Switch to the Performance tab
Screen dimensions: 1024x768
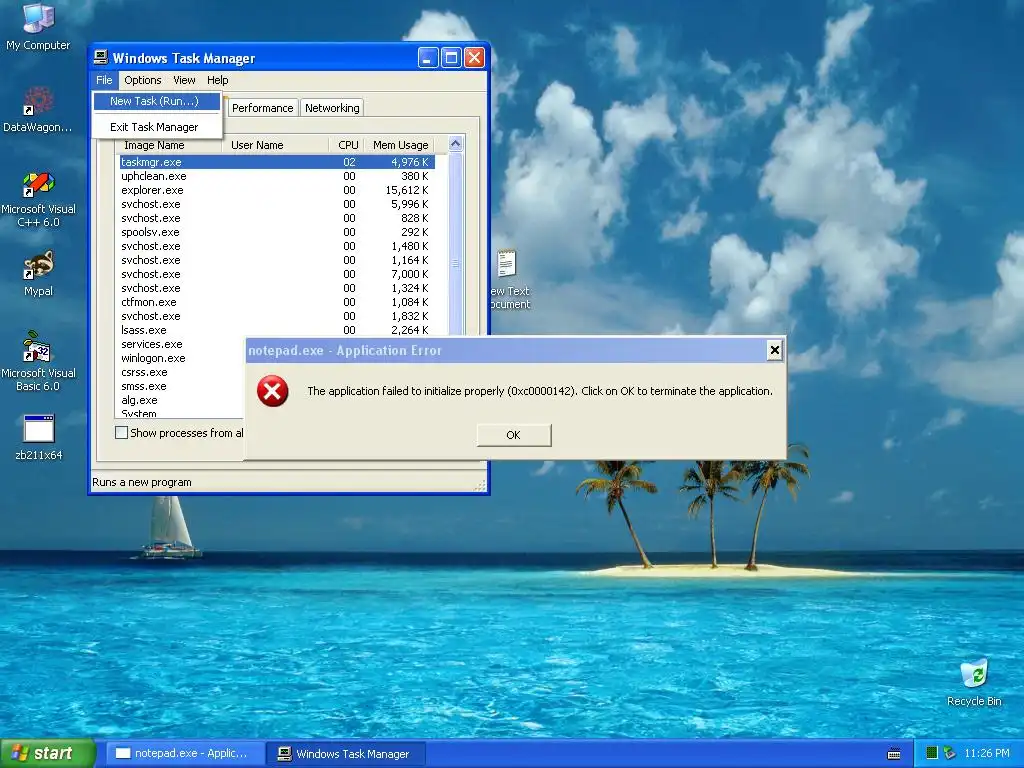pos(263,108)
